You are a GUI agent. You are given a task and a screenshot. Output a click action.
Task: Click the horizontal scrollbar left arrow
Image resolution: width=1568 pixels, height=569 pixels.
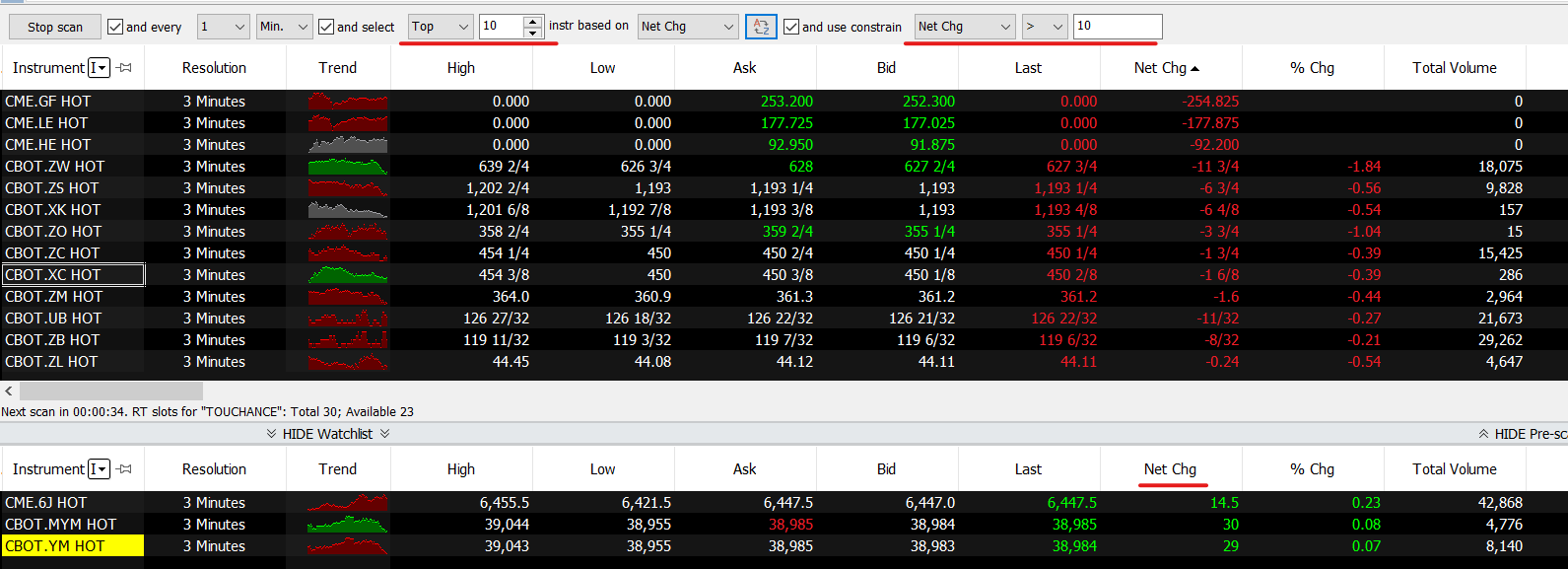[9, 391]
